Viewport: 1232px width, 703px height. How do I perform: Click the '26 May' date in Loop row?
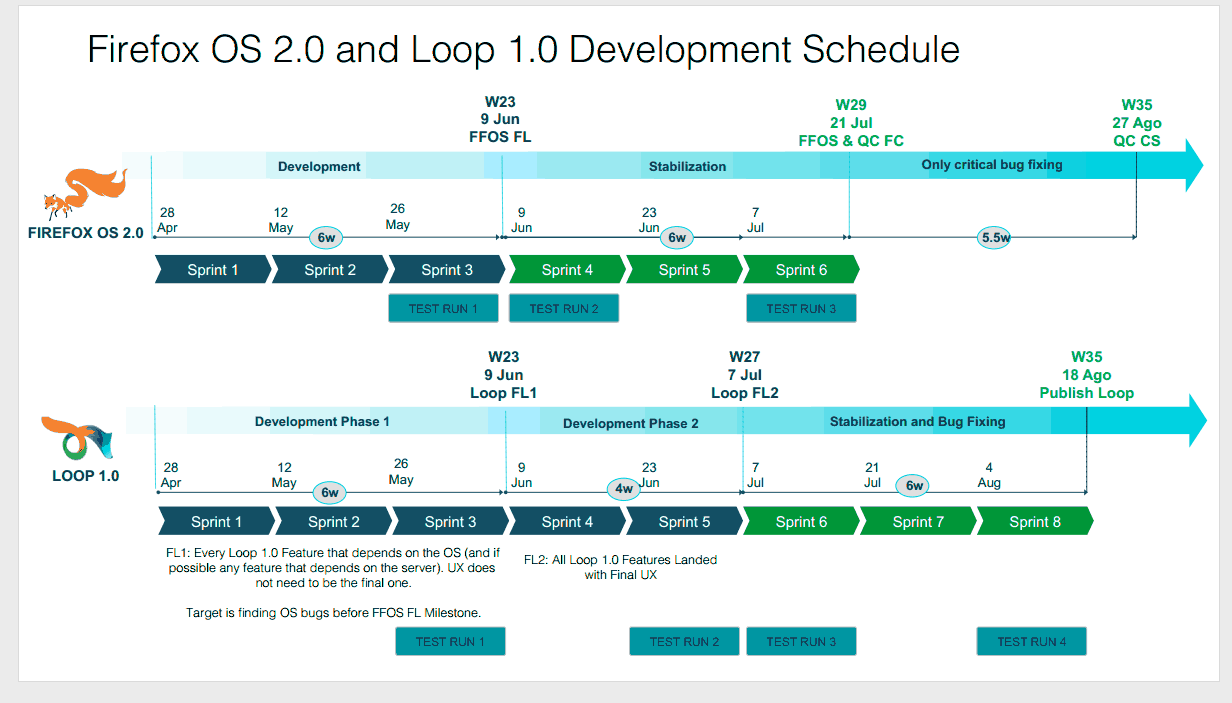pos(401,471)
